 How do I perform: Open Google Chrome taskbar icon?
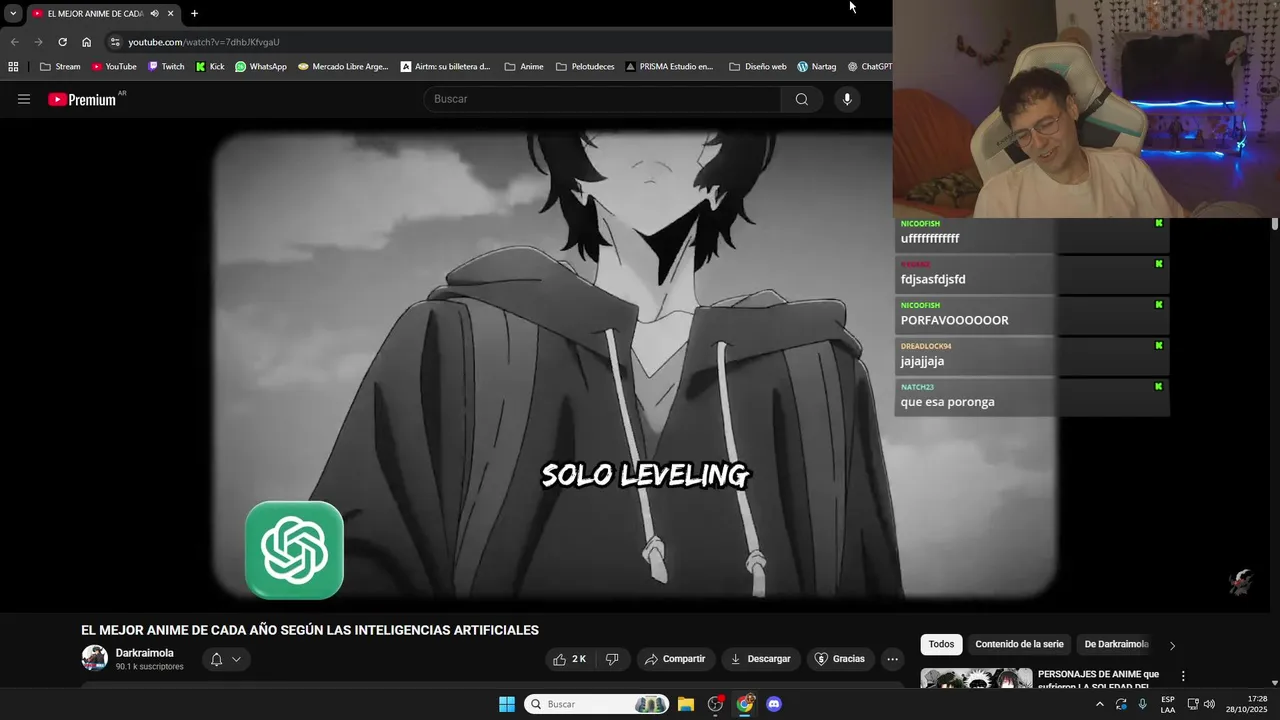745,704
